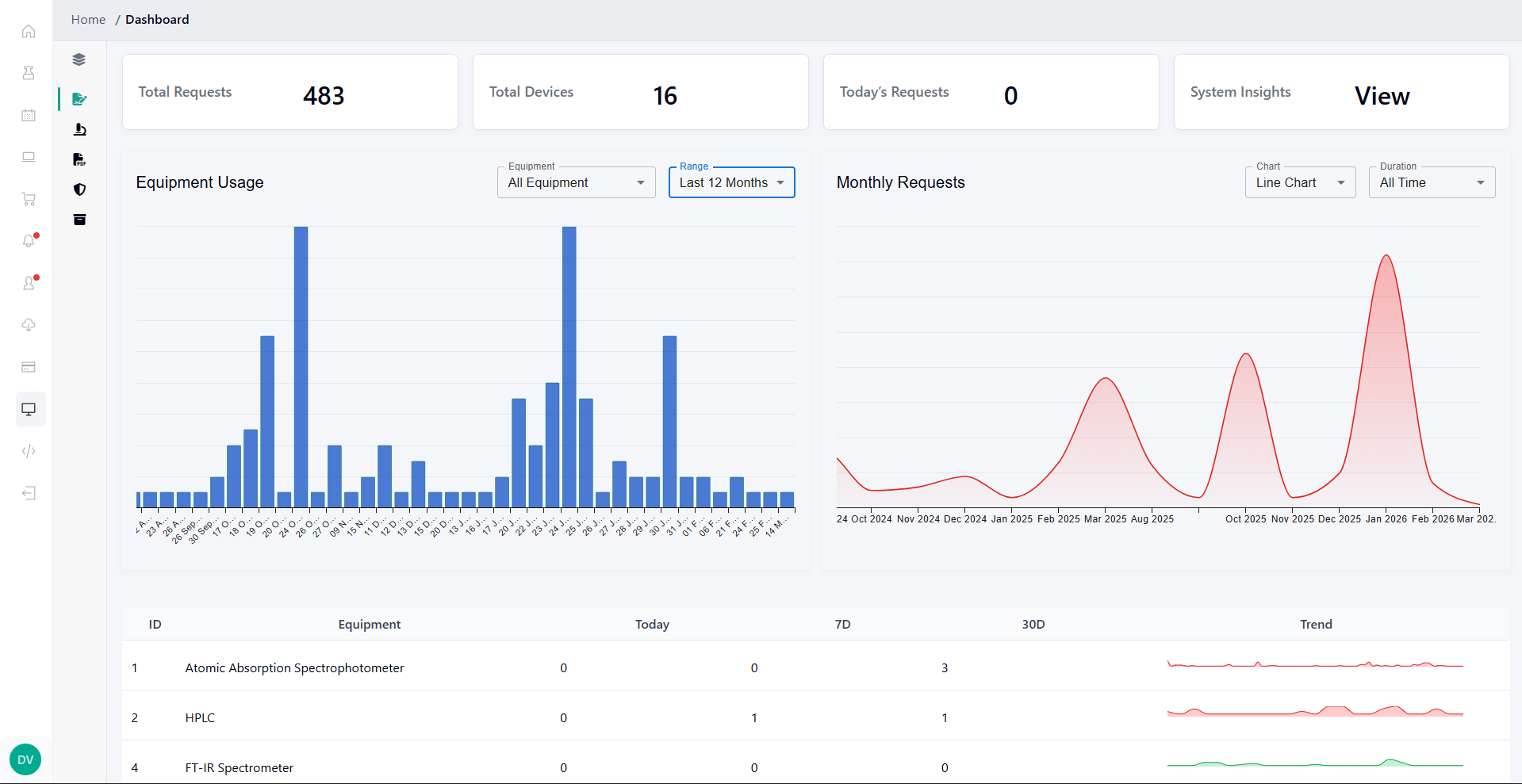Open the PDF file icon
This screenshot has height=784, width=1522.
(x=79, y=159)
